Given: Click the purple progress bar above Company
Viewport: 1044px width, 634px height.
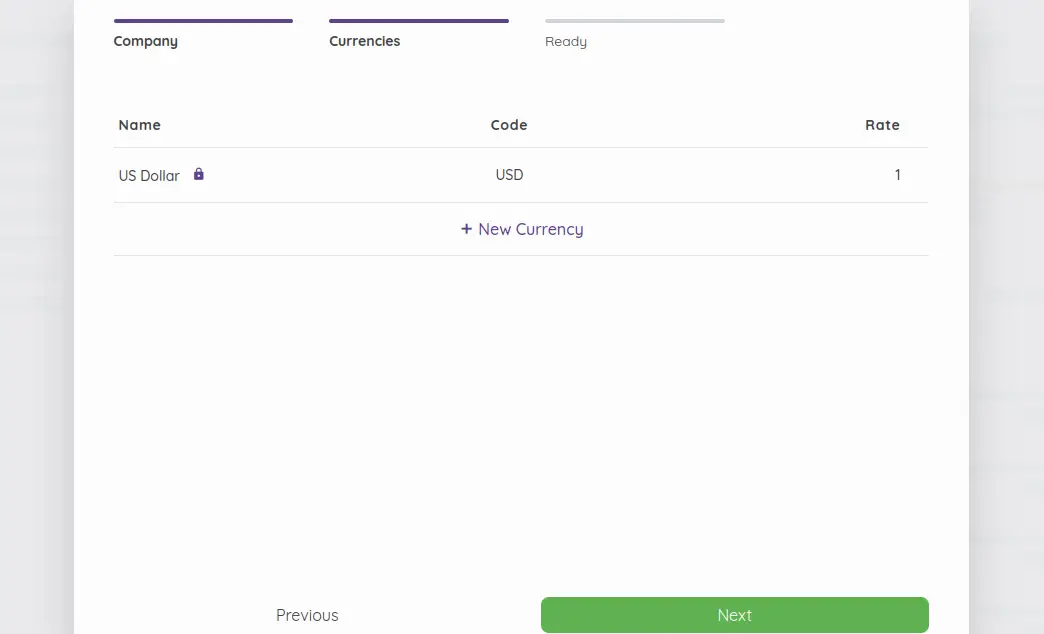Looking at the screenshot, I should click(x=203, y=21).
